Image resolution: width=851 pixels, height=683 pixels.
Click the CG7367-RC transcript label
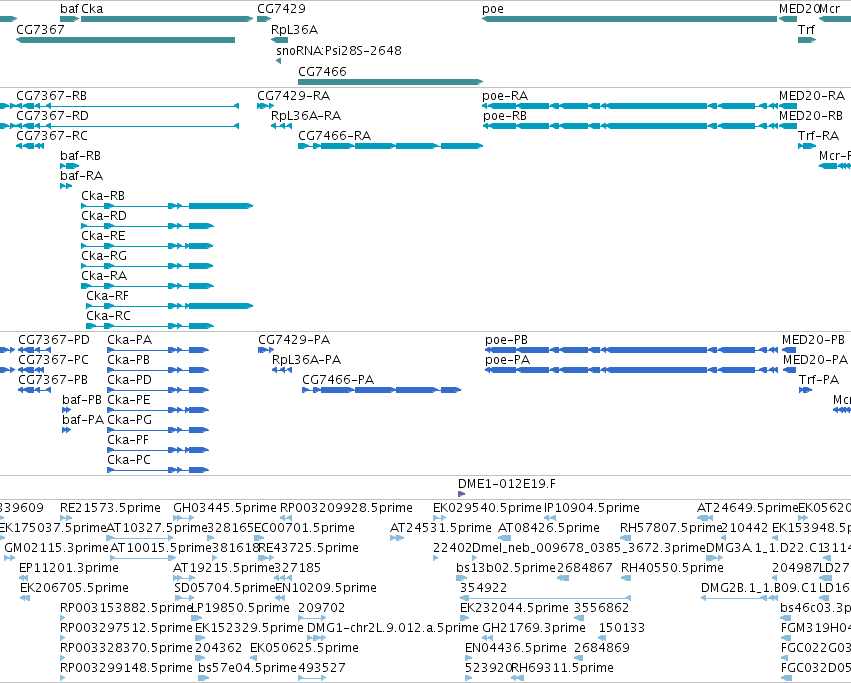[52, 136]
